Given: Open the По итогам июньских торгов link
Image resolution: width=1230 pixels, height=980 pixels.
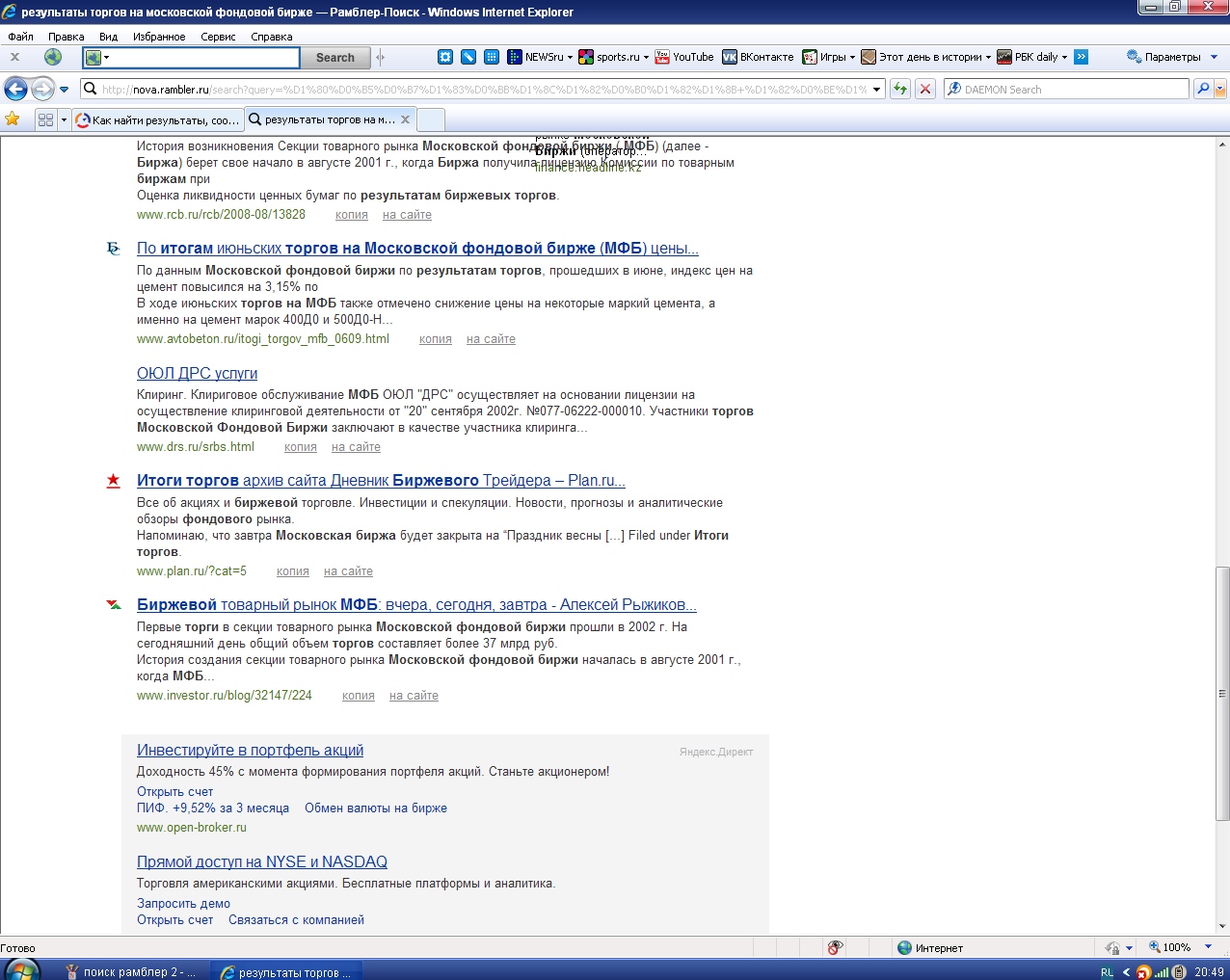Looking at the screenshot, I should pos(417,249).
